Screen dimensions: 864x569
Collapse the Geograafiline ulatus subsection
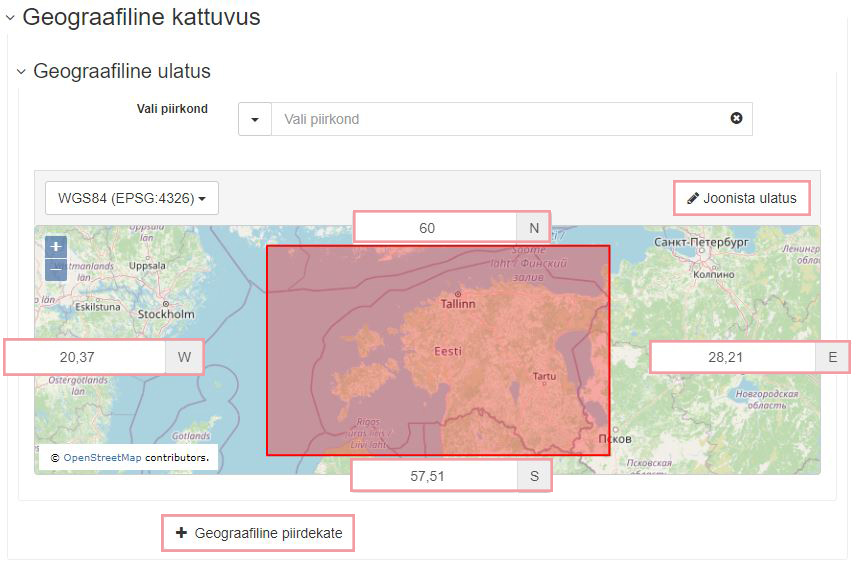pos(21,72)
